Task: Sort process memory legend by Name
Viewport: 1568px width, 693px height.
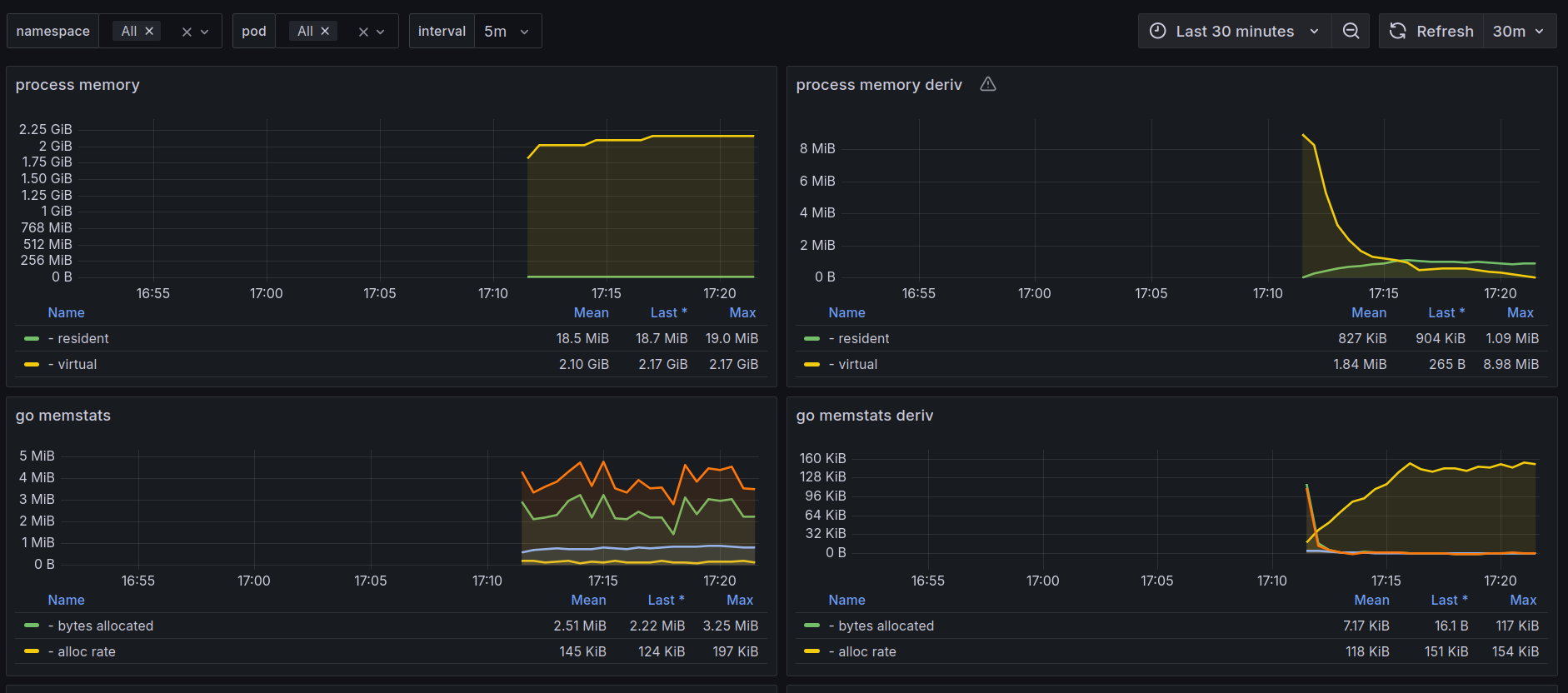Action: (66, 312)
